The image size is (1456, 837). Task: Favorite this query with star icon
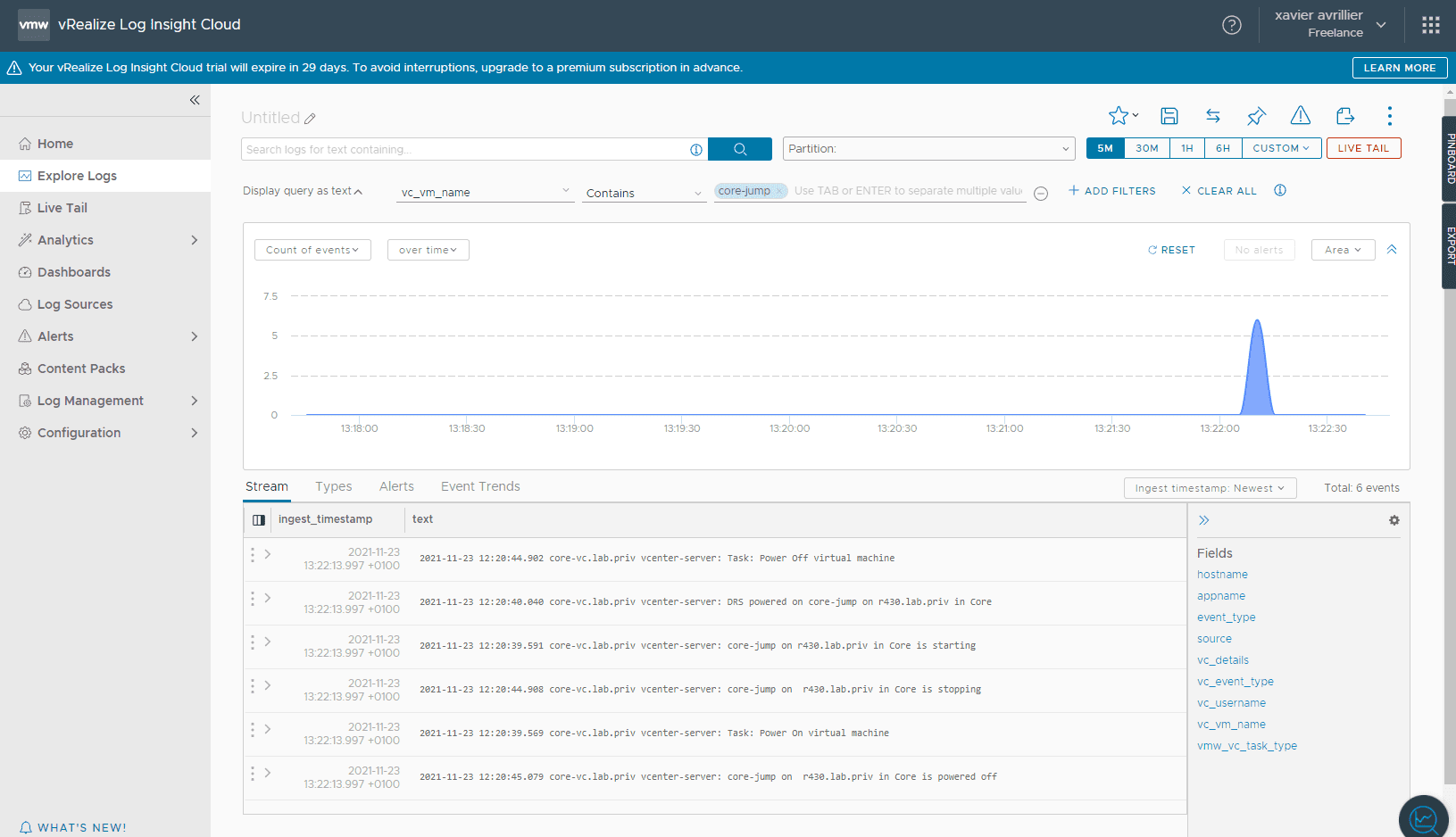coord(1119,116)
